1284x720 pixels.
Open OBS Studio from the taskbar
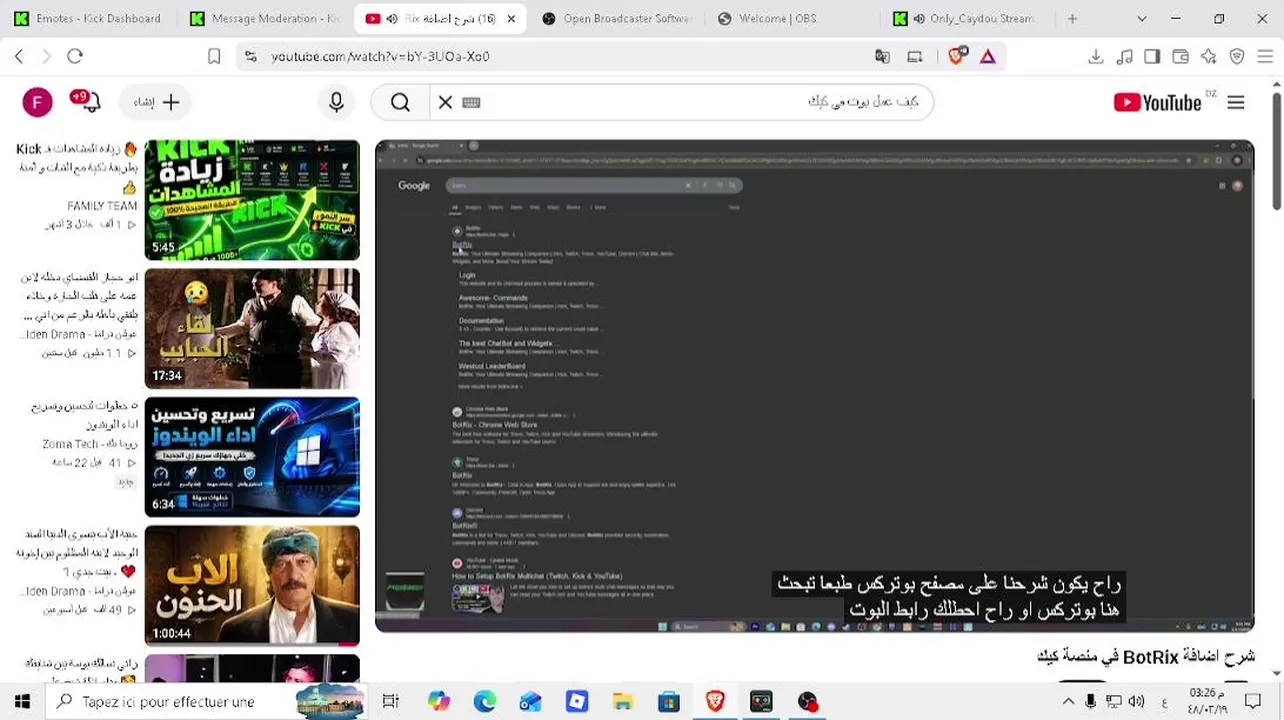tap(807, 702)
